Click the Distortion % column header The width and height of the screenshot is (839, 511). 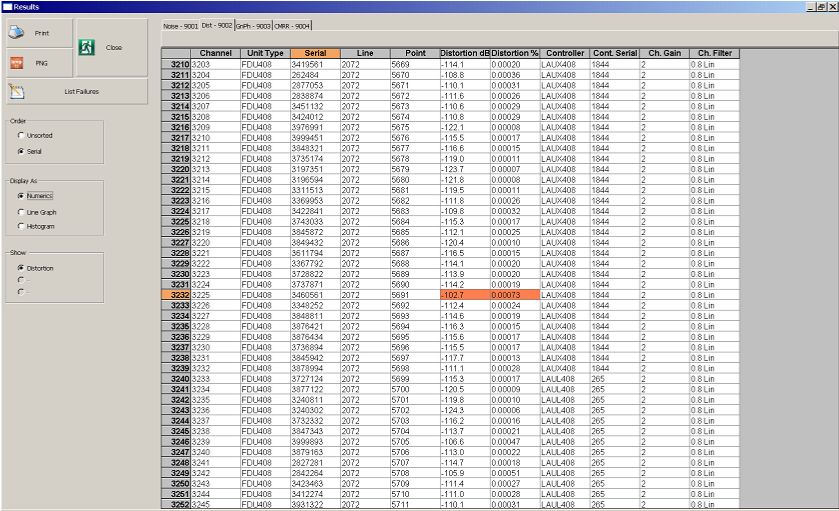click(515, 53)
